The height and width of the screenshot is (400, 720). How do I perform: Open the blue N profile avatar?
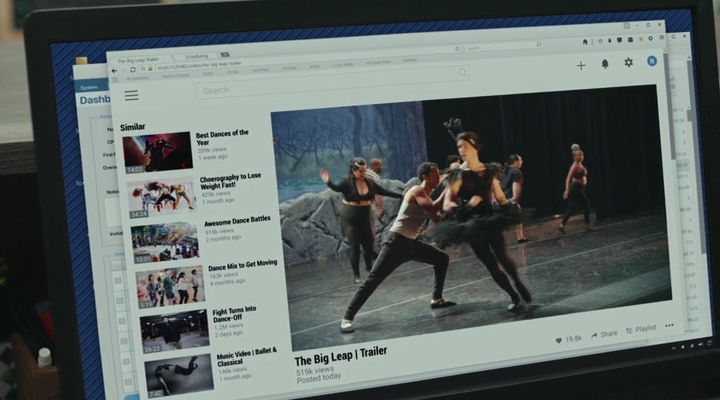click(x=652, y=61)
